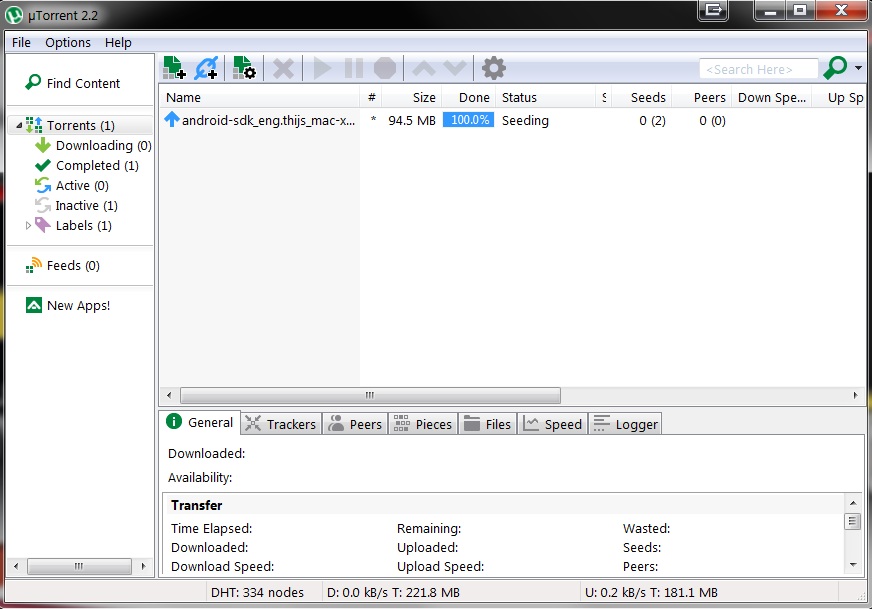This screenshot has height=609, width=872.
Task: Switch to the Pieces tab
Action: click(423, 424)
